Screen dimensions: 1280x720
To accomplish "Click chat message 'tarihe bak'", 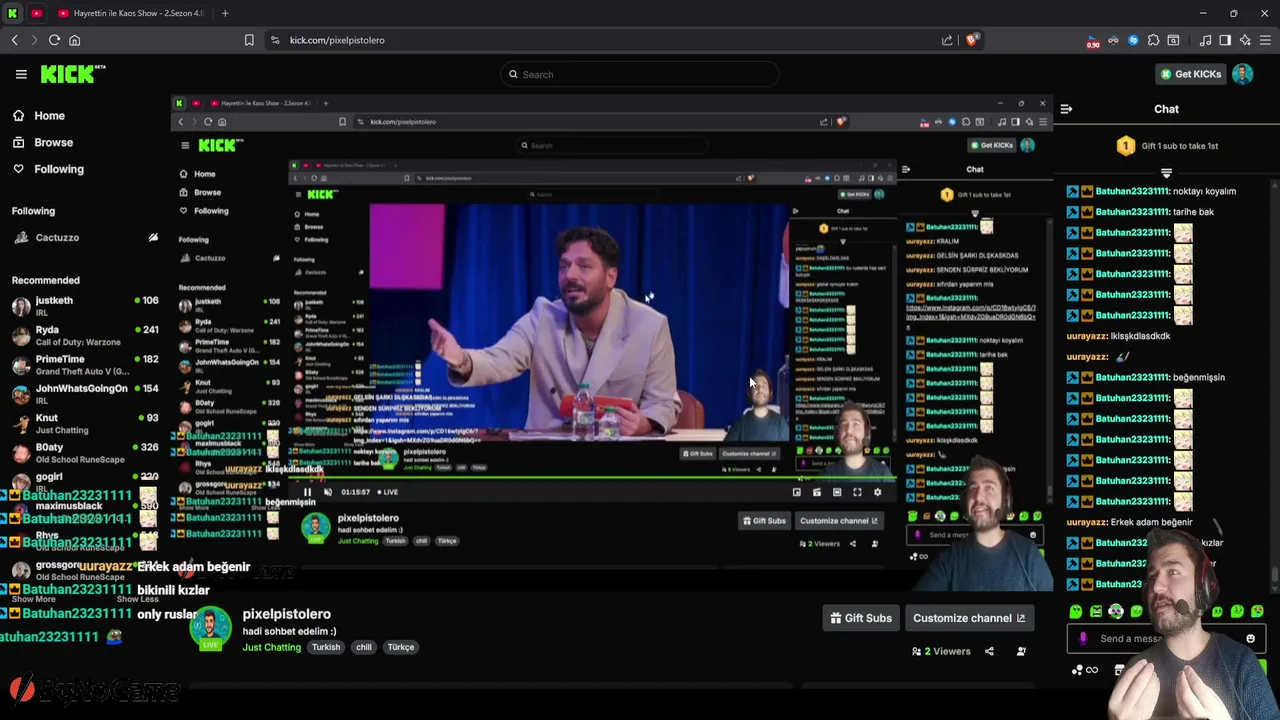I will point(1192,212).
